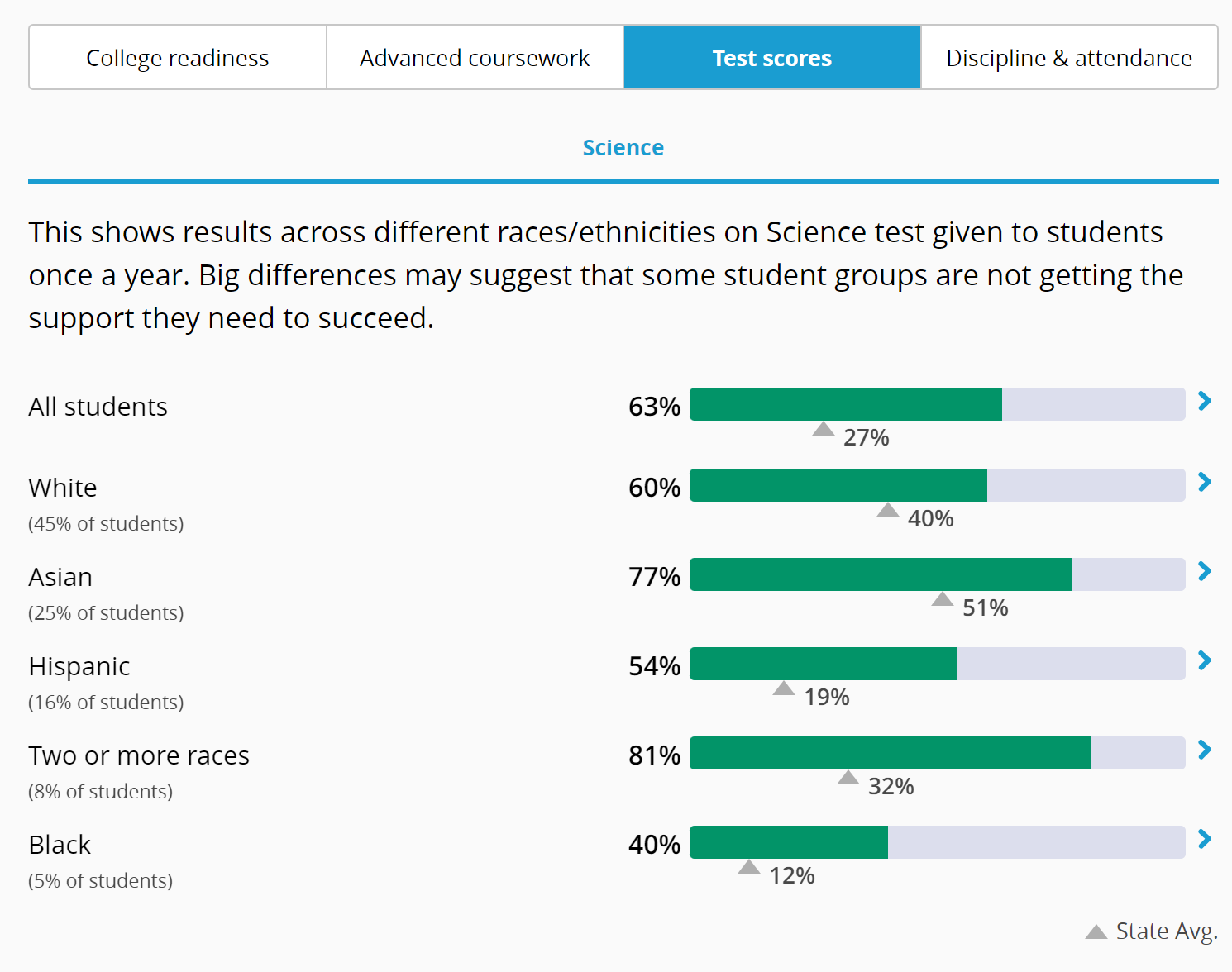Viewport: 1232px width, 972px height.
Task: Expand the White students row chevron
Action: (x=1205, y=483)
